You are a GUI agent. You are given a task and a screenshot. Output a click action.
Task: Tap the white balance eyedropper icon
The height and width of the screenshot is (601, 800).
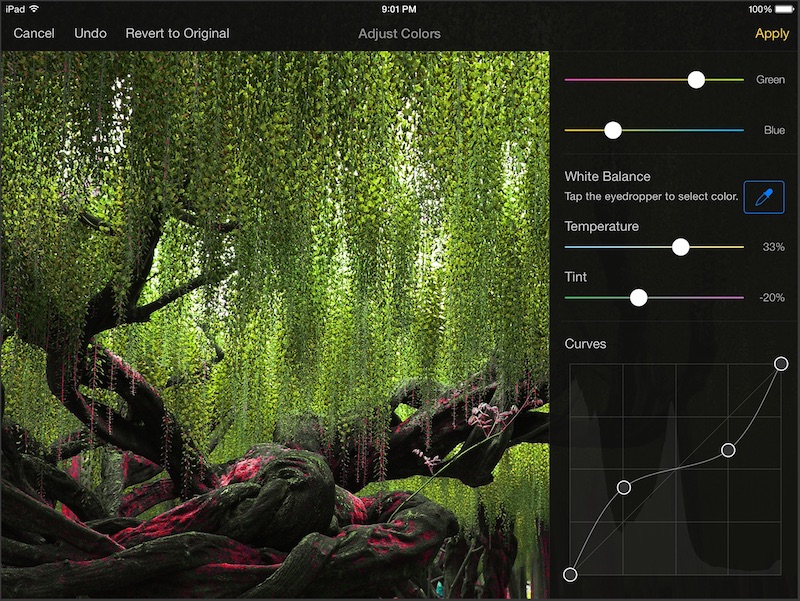764,197
